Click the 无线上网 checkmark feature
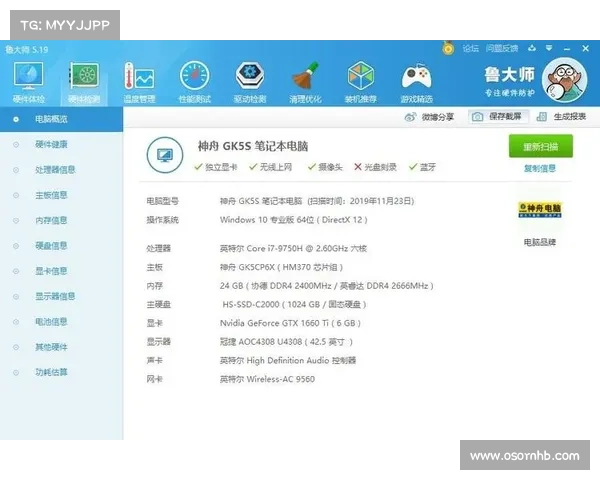Viewport: 600px width, 480px height. [271, 167]
